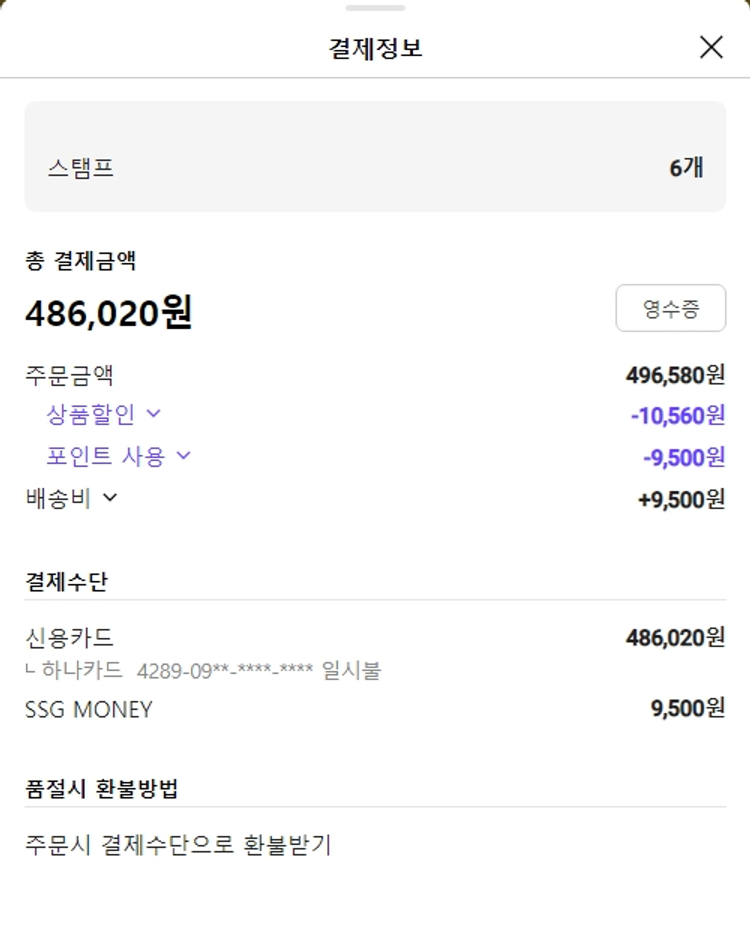Screen dimensions: 750x929
Task: Click the purple -9,500원 points amount
Action: (x=684, y=457)
